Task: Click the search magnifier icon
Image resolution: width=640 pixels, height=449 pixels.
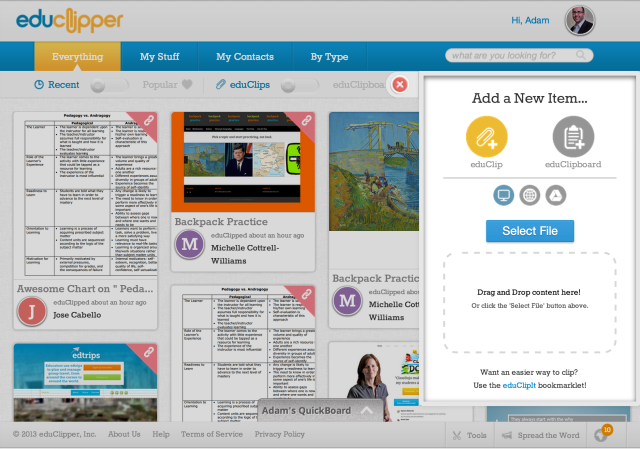Action: (x=581, y=55)
